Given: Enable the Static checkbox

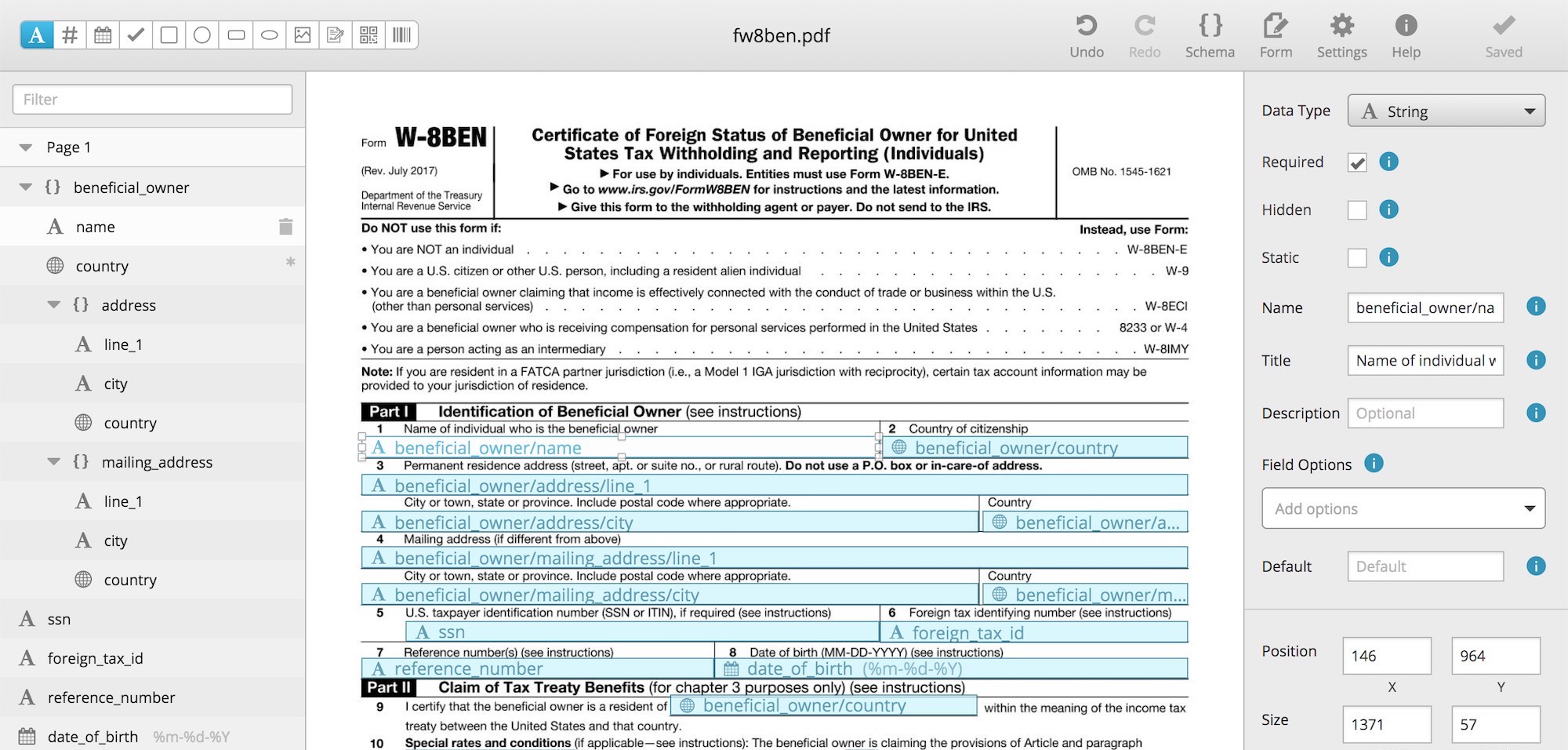Looking at the screenshot, I should coord(1357,257).
